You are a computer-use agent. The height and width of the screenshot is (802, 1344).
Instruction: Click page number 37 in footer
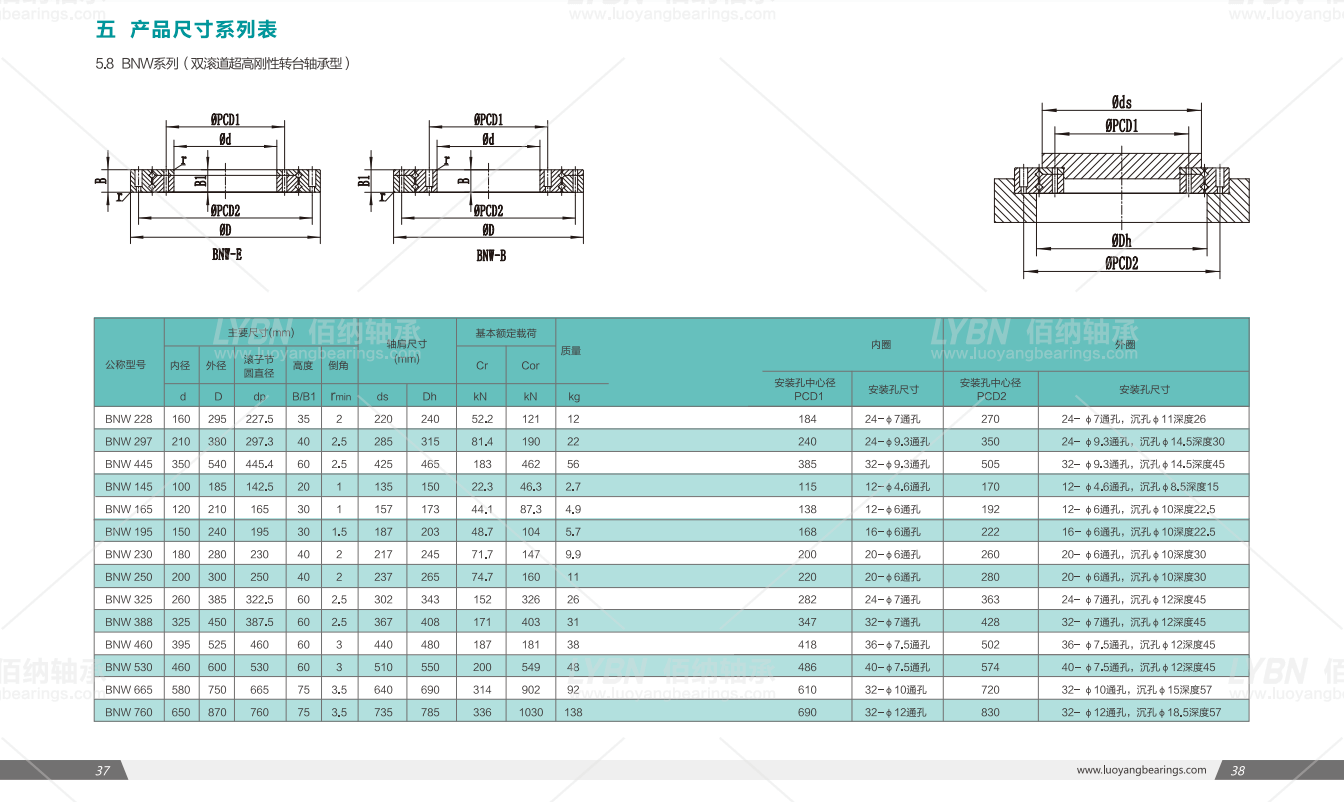click(102, 771)
